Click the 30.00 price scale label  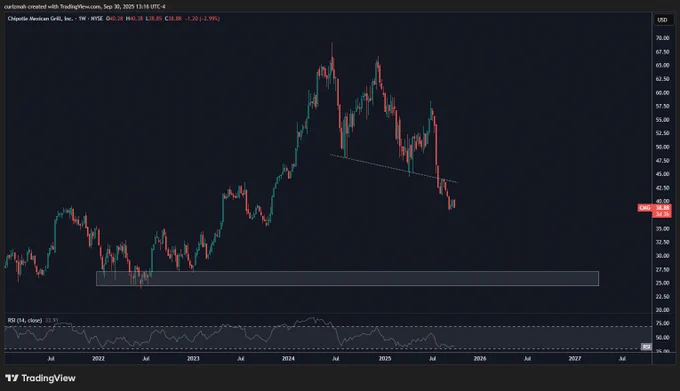point(662,256)
